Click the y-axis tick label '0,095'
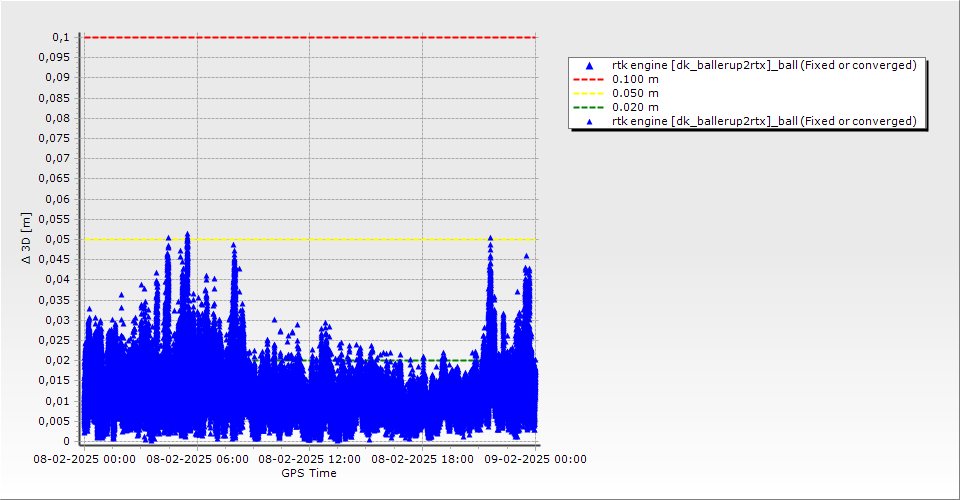The image size is (960, 500). [x=54, y=58]
